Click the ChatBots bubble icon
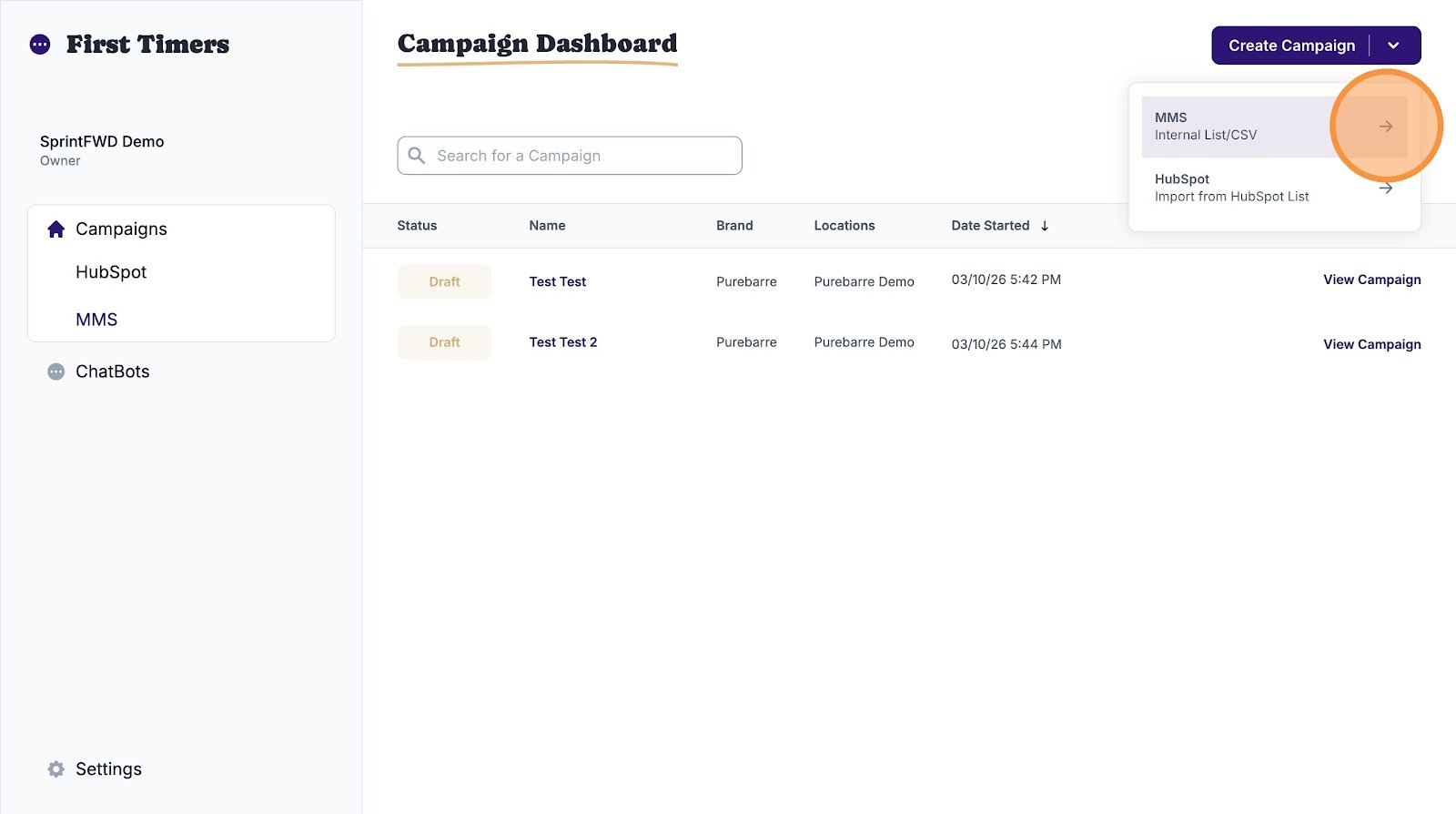 click(x=56, y=371)
